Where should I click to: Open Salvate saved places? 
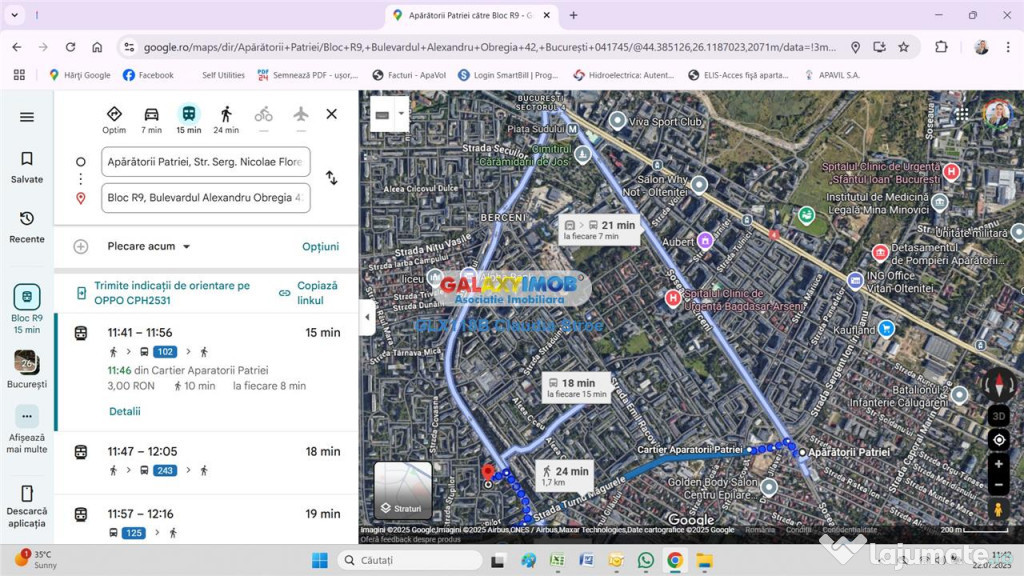(27, 167)
